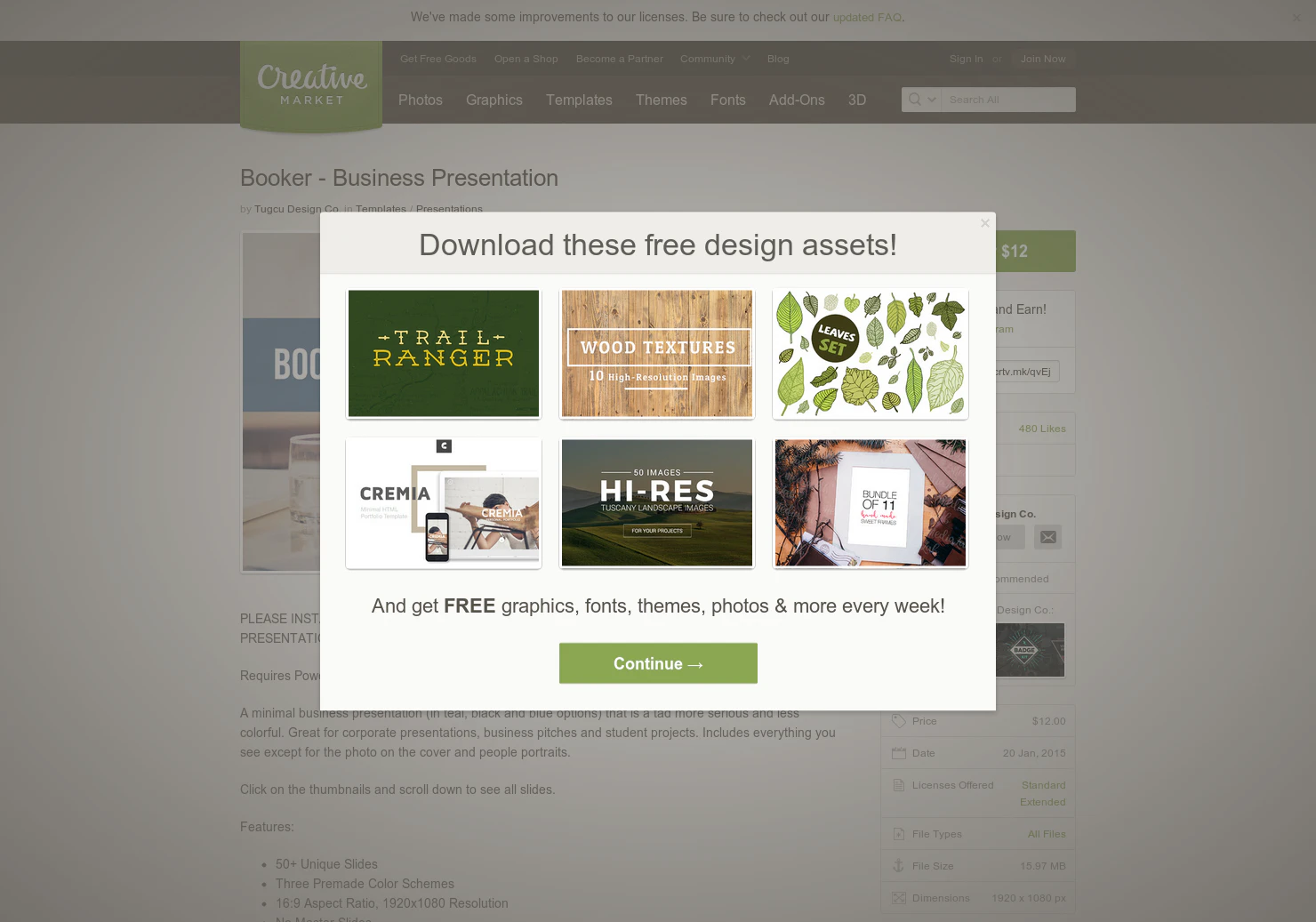Open the Templates menu
This screenshot has height=922, width=1316.
[x=579, y=100]
